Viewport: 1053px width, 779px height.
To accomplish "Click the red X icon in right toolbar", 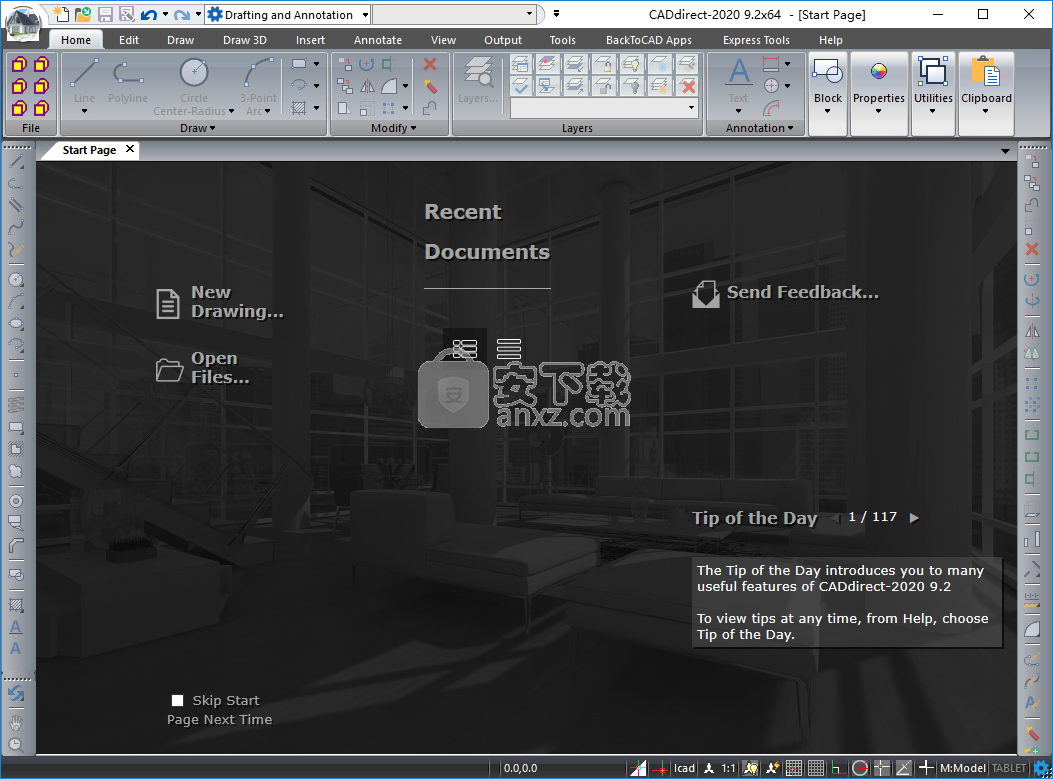I will coord(1032,249).
